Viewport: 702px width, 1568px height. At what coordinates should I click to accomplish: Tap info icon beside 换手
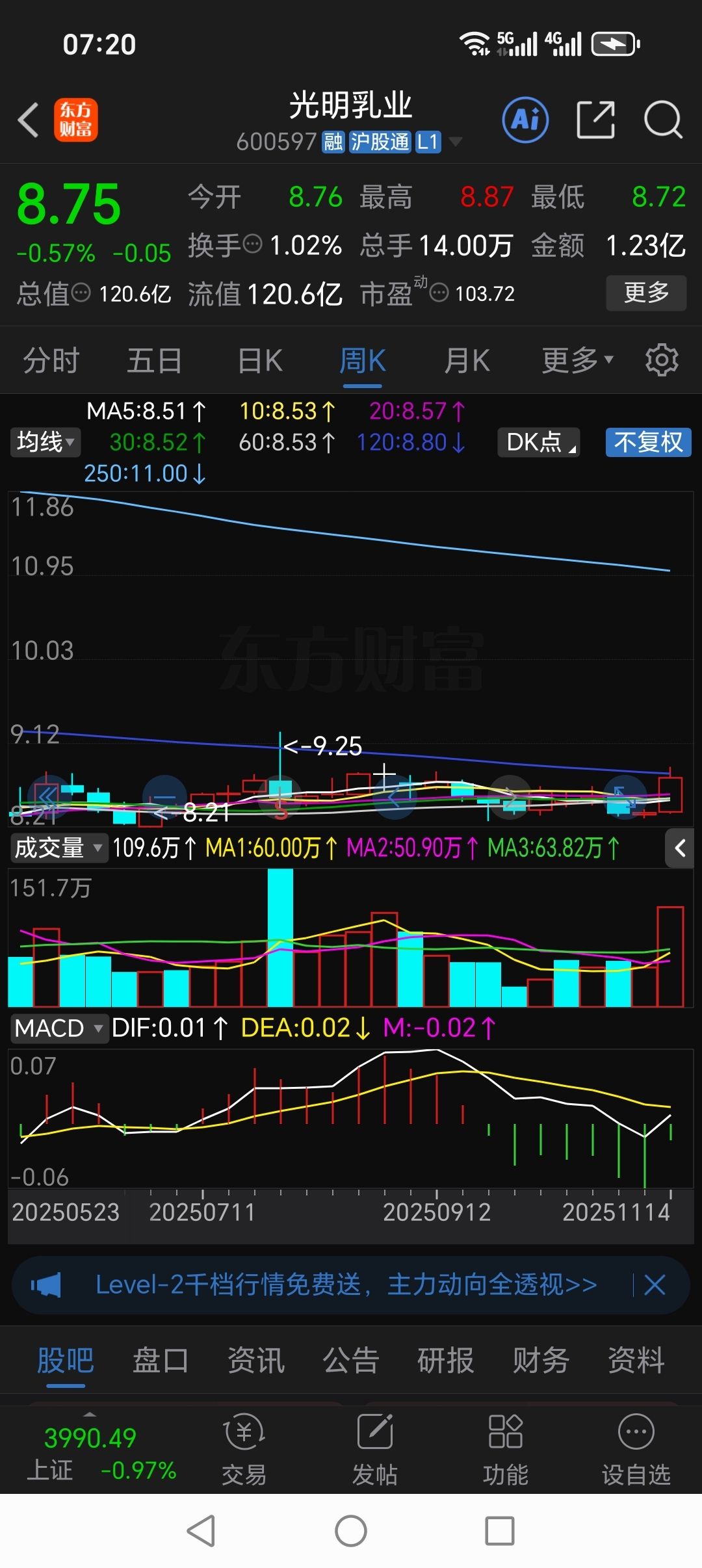click(252, 244)
